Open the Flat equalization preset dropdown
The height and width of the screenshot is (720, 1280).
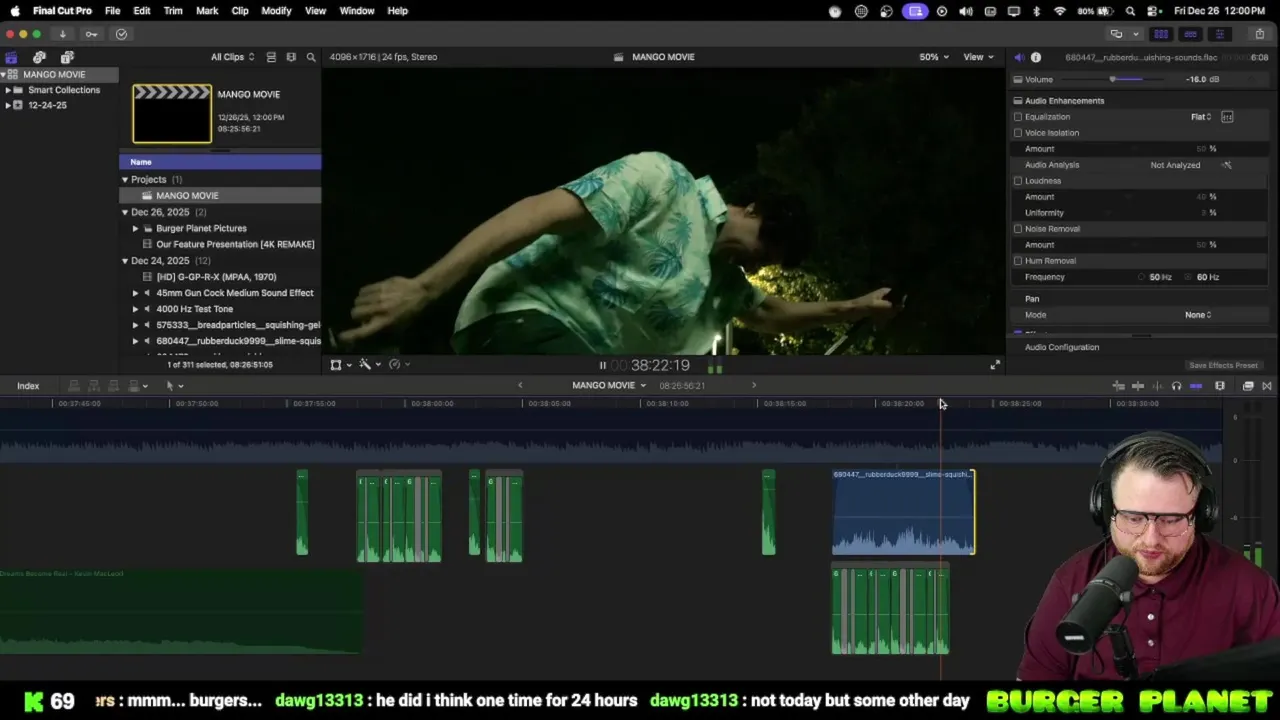click(1201, 117)
